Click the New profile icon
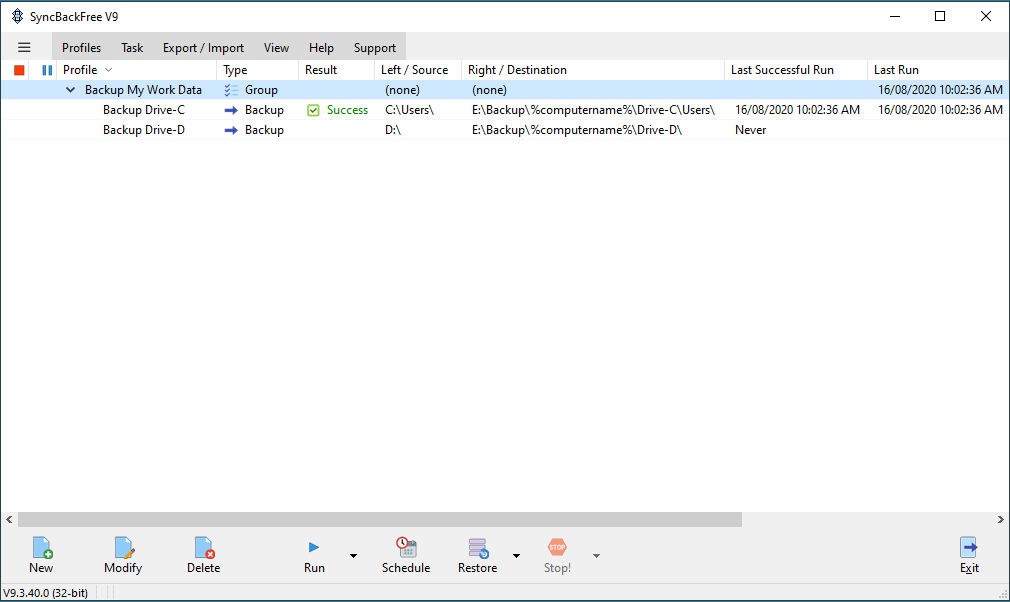This screenshot has width=1010, height=602. pos(41,548)
